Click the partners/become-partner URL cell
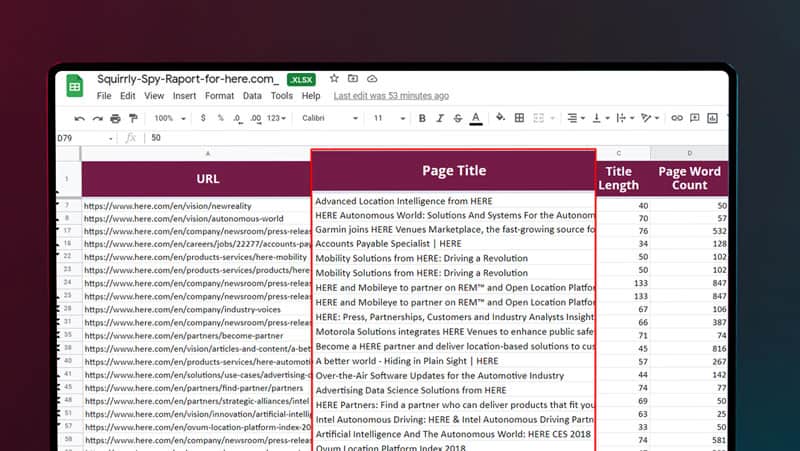This screenshot has height=451, width=800. pyautogui.click(x=196, y=336)
